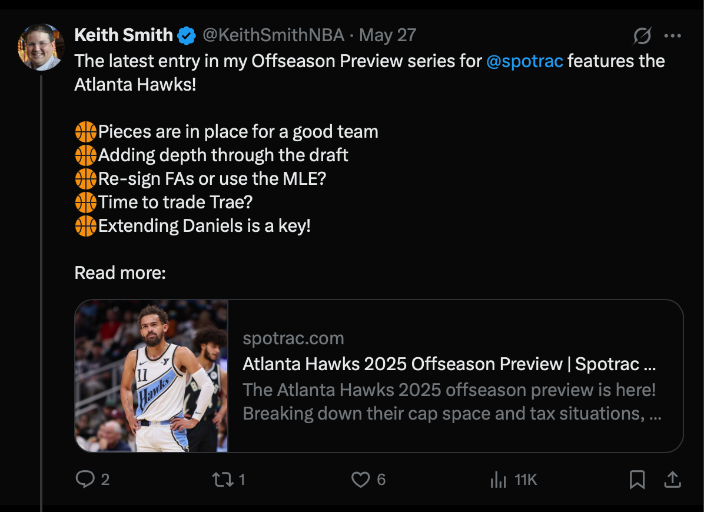Click the "Time to trade Trae?" line

click(175, 202)
